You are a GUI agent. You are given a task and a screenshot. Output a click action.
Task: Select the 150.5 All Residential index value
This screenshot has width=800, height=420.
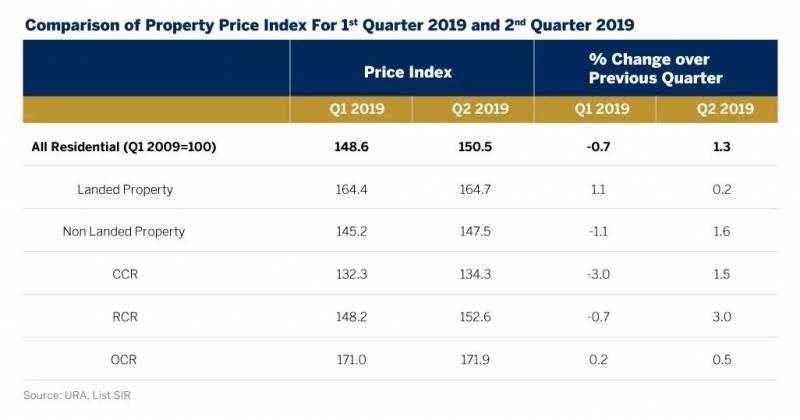(473, 147)
